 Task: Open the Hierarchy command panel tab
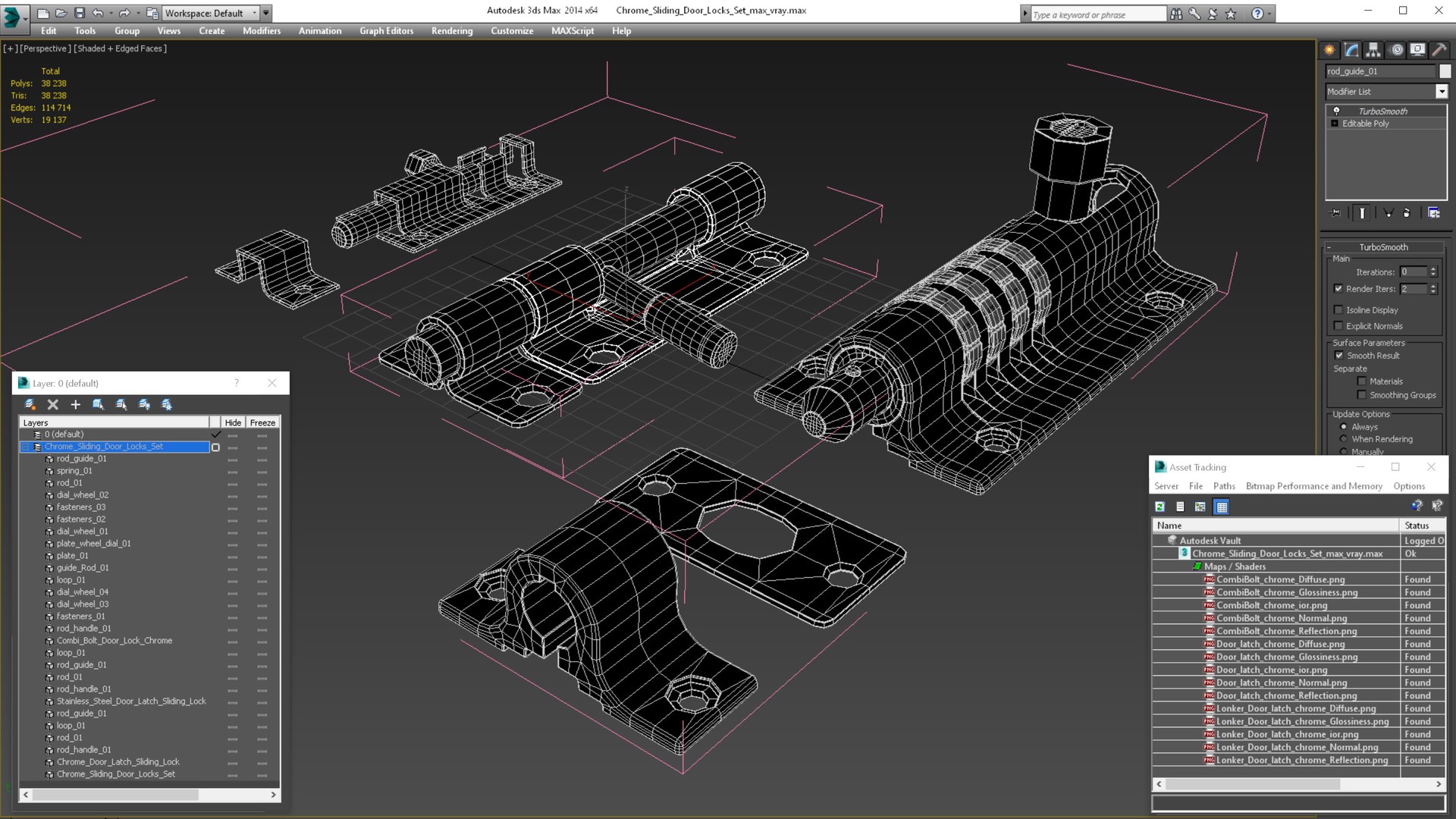[x=1373, y=50]
